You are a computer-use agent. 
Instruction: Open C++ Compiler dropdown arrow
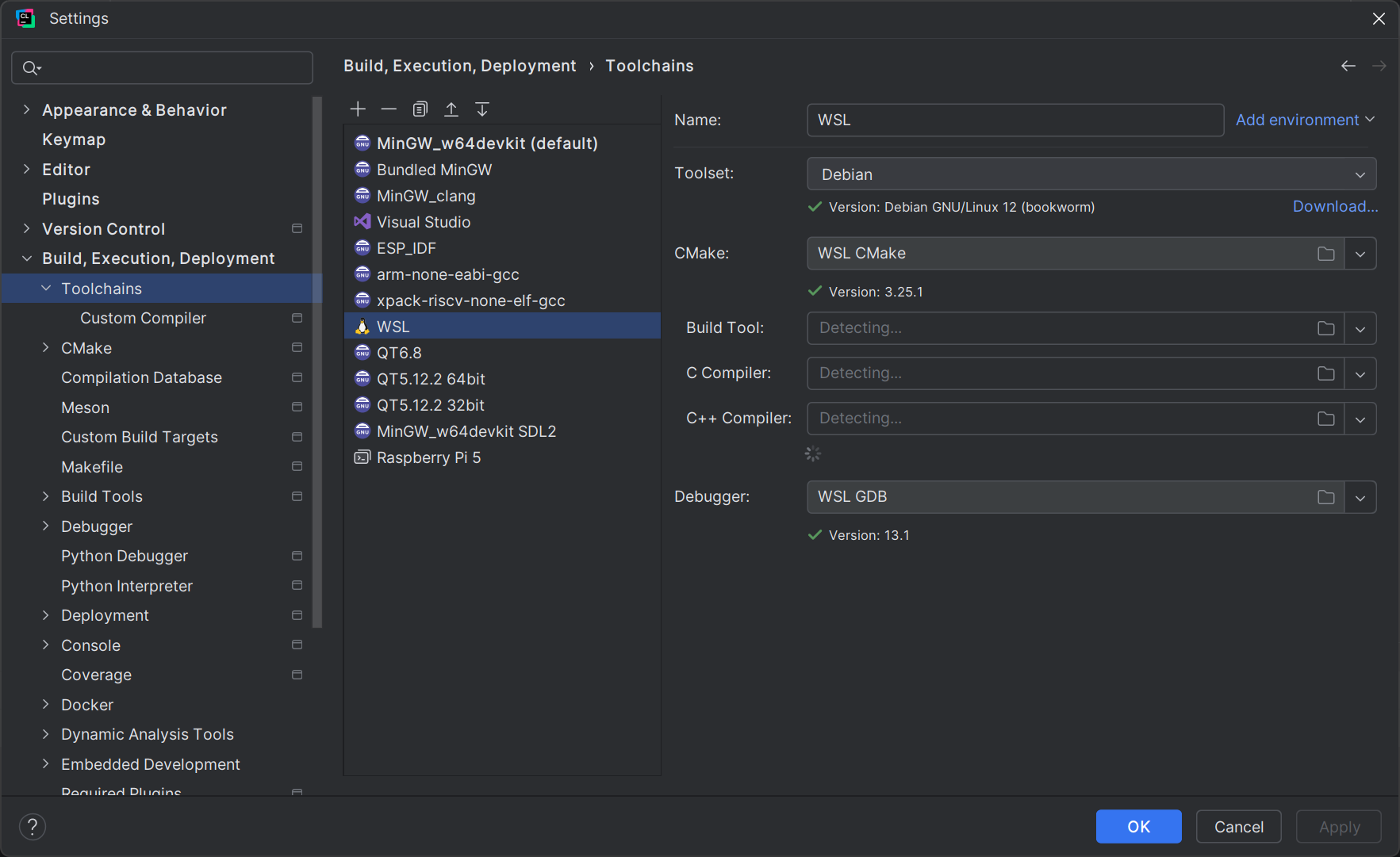click(1360, 419)
